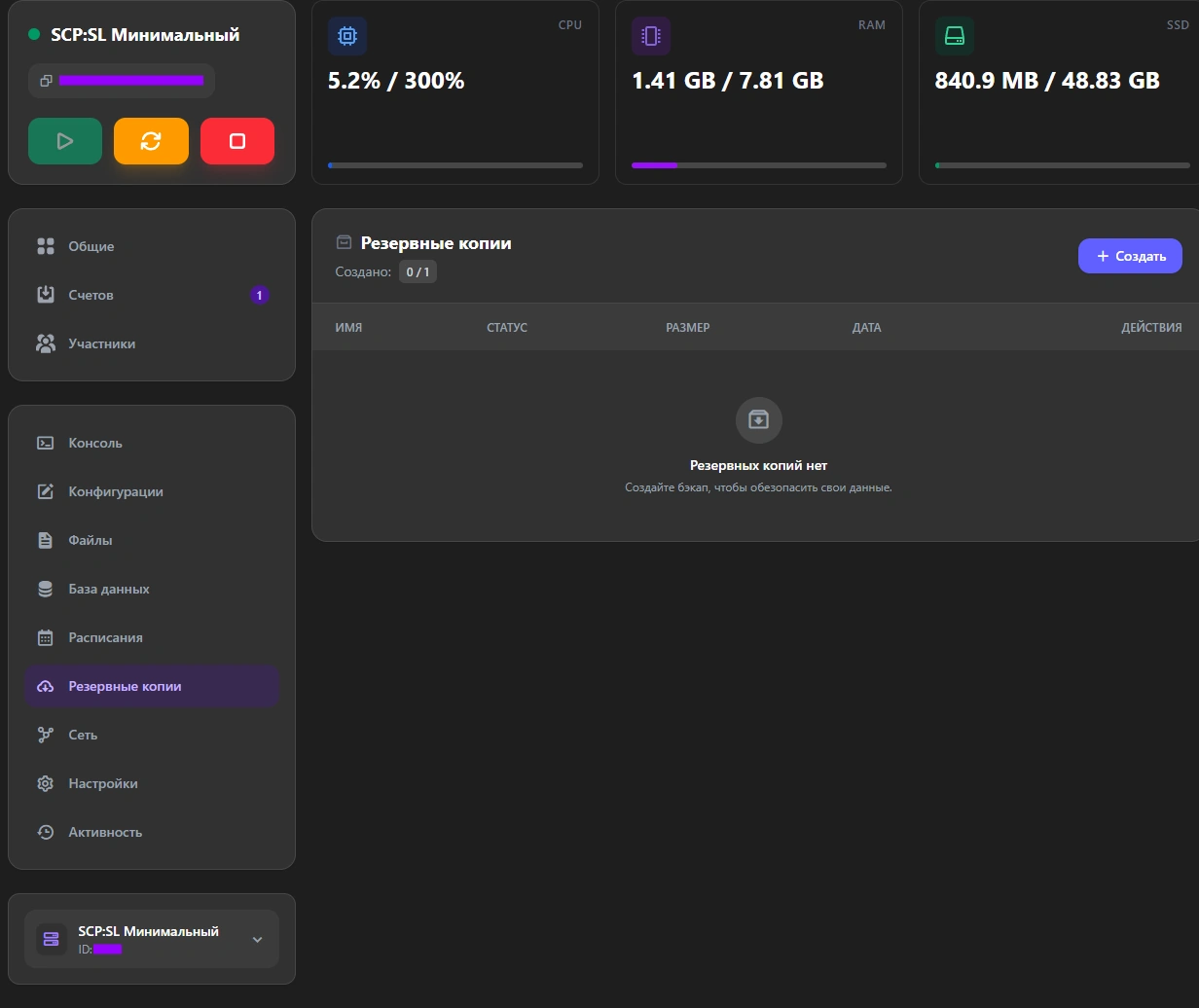The height and width of the screenshot is (1008, 1199).
Task: Click the Резервные копии cloud icon in the sidebar
Action: (46, 686)
